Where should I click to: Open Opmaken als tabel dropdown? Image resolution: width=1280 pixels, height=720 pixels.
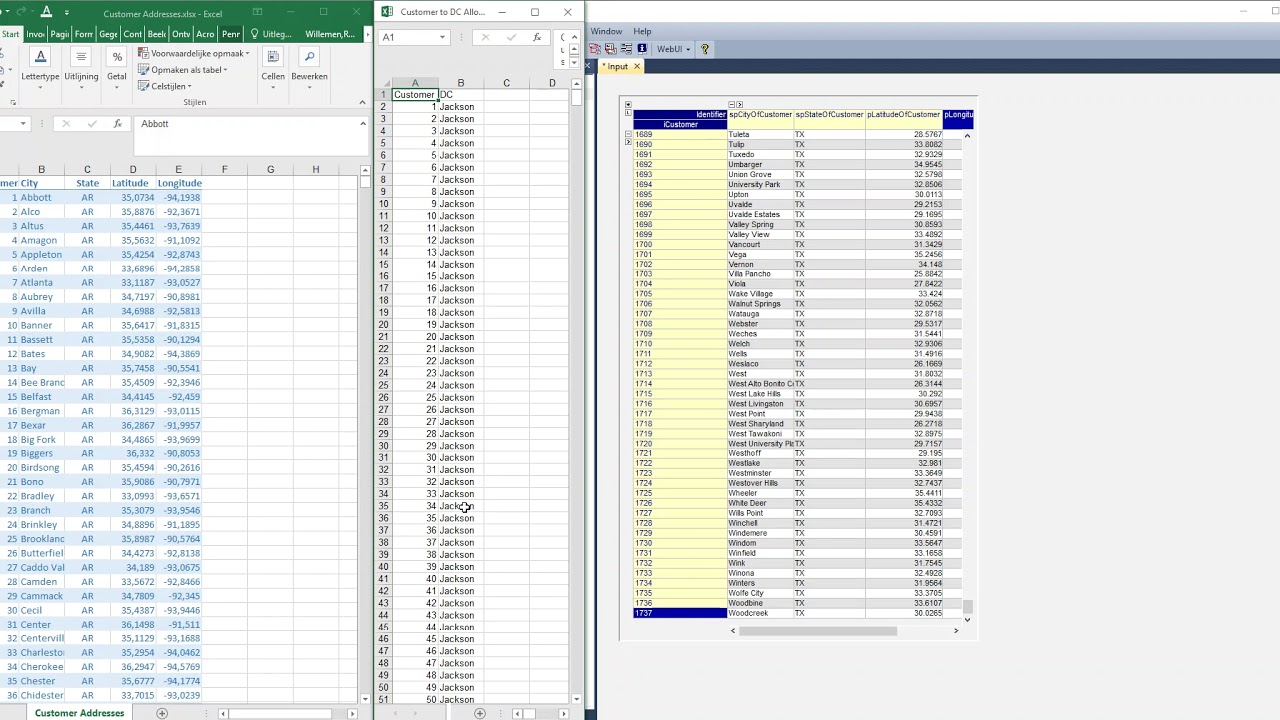click(183, 70)
